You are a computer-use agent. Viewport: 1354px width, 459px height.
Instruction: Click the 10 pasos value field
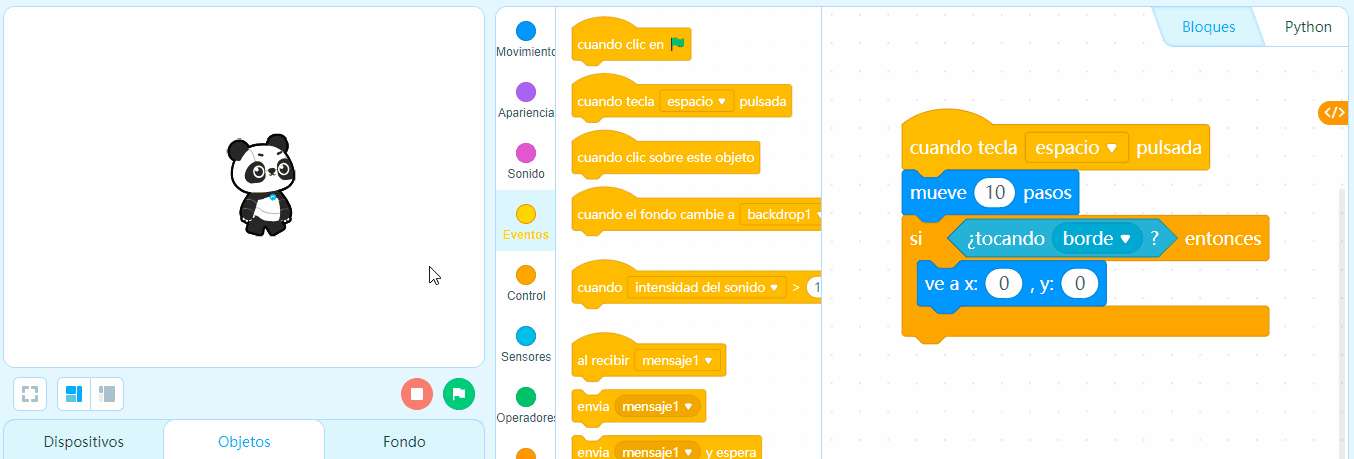(993, 193)
